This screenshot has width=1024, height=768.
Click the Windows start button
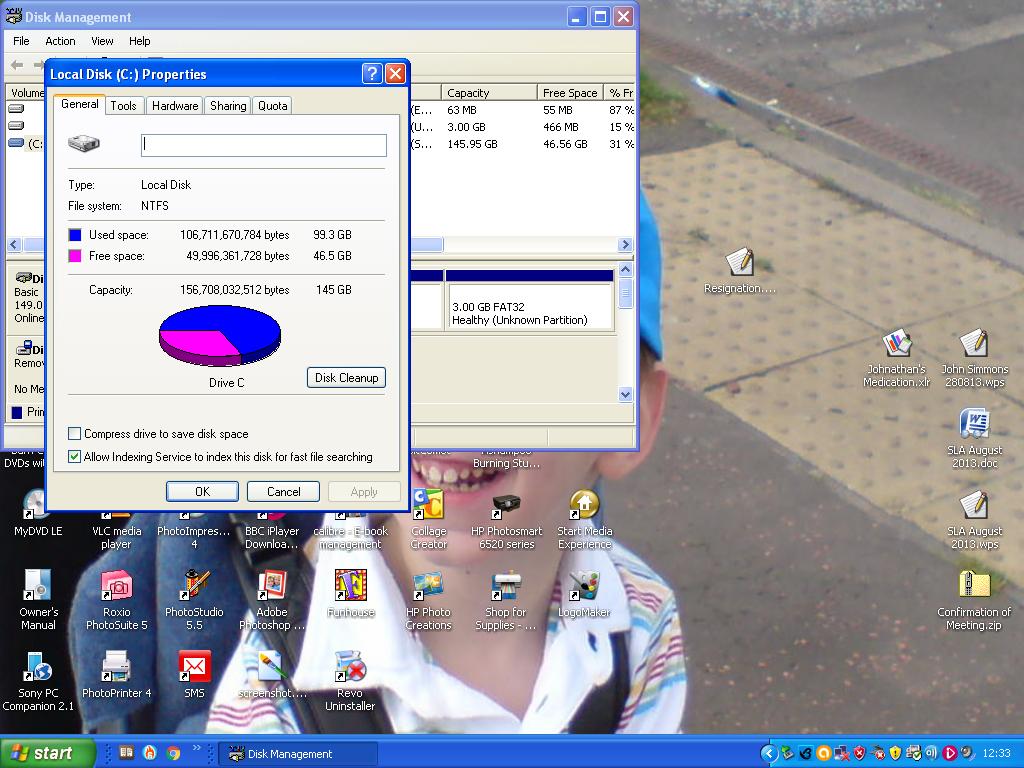pos(47,753)
